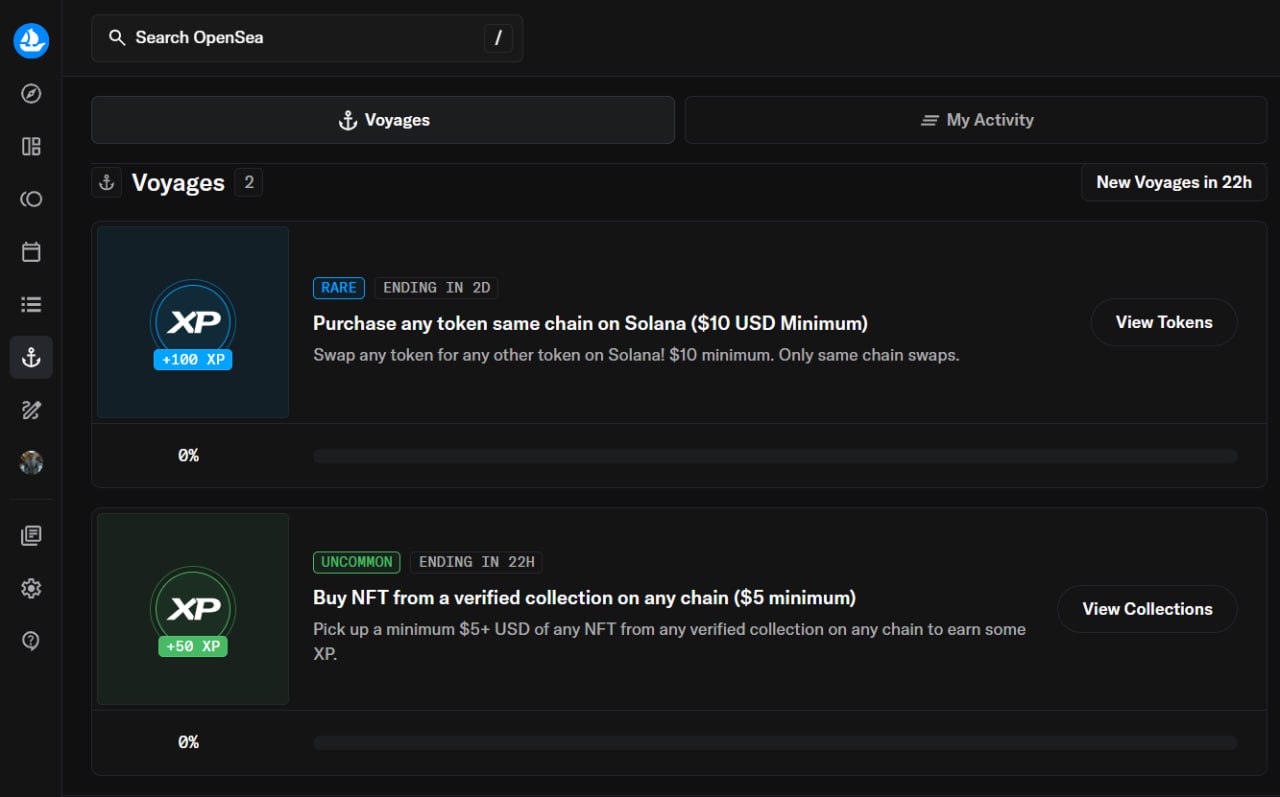1280x797 pixels.
Task: Open the tokens coin icon in sidebar
Action: click(31, 199)
